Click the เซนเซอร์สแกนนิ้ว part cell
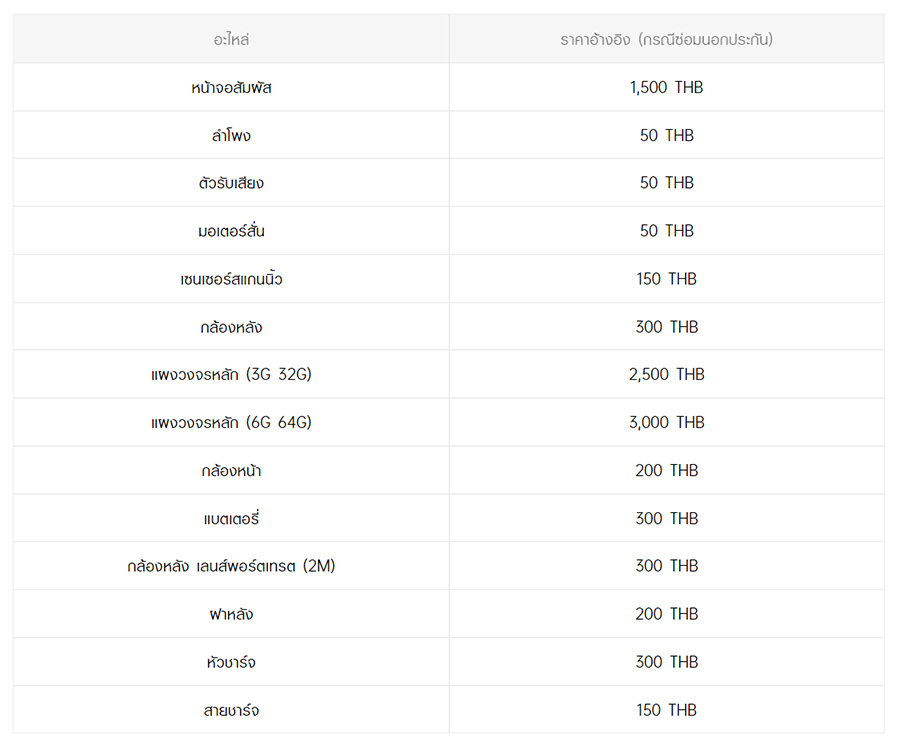 tap(231, 279)
